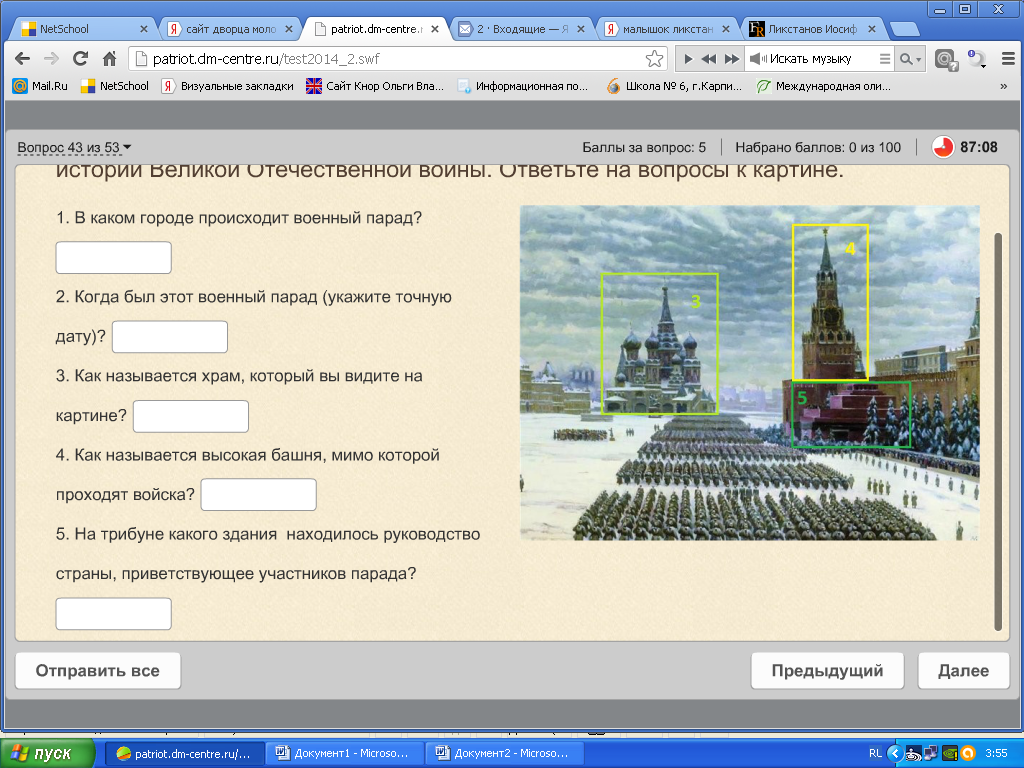
Task: Click the red timer clock icon
Action: (x=942, y=147)
